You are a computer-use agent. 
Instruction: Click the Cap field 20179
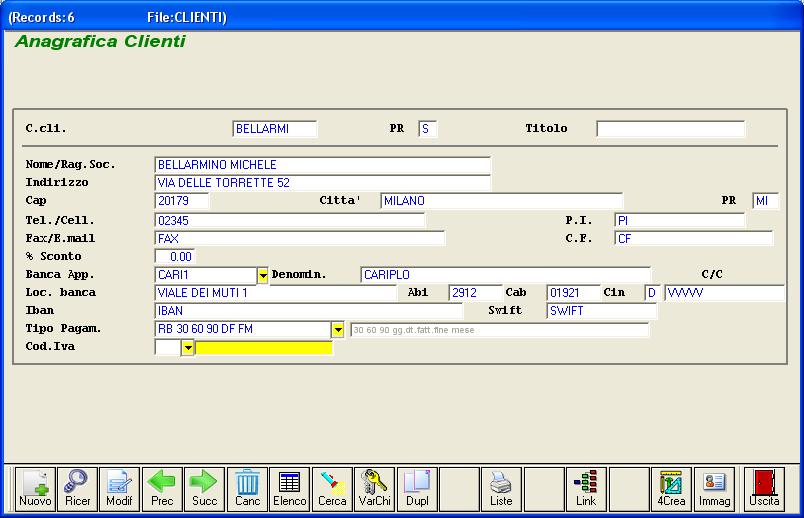(x=182, y=201)
